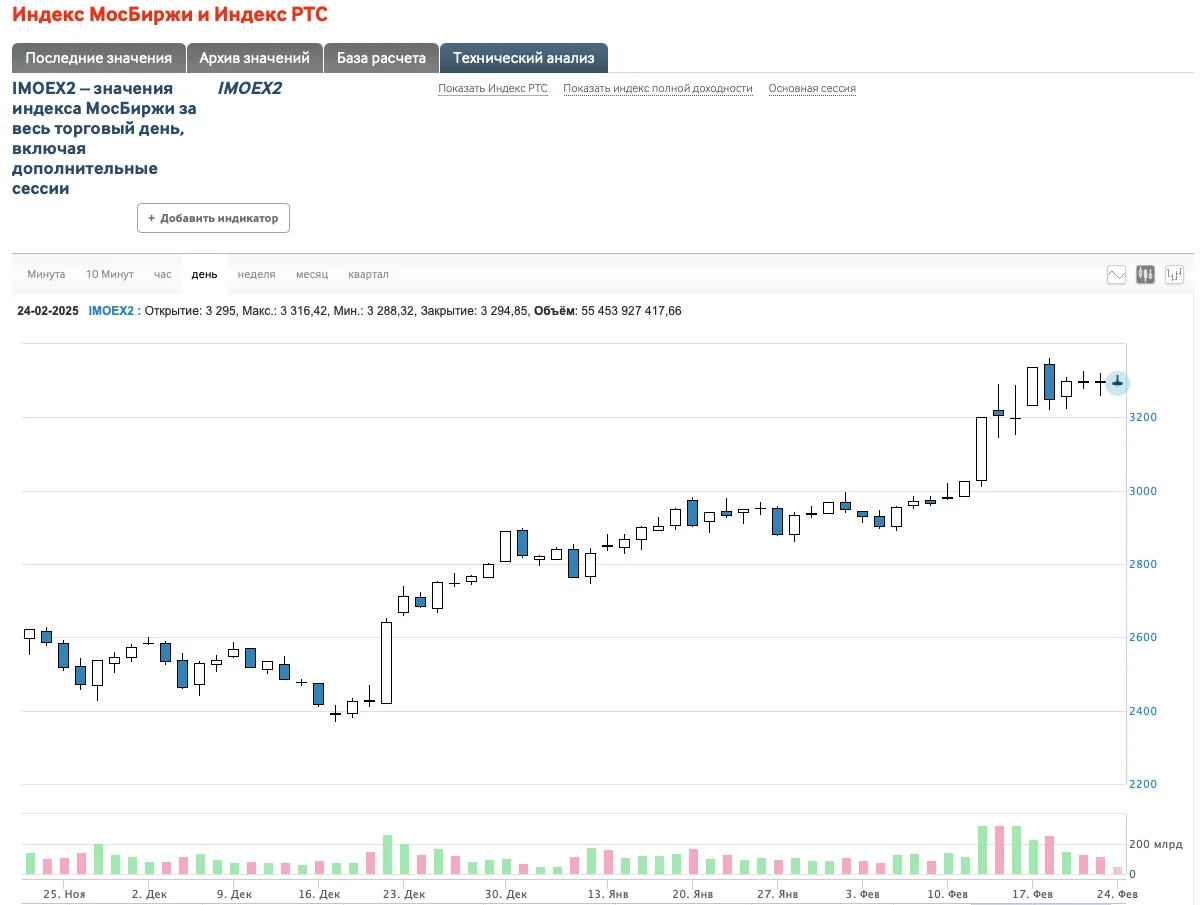The image size is (1201, 905).
Task: Set chart interval to 10 Минут
Action: (x=109, y=274)
